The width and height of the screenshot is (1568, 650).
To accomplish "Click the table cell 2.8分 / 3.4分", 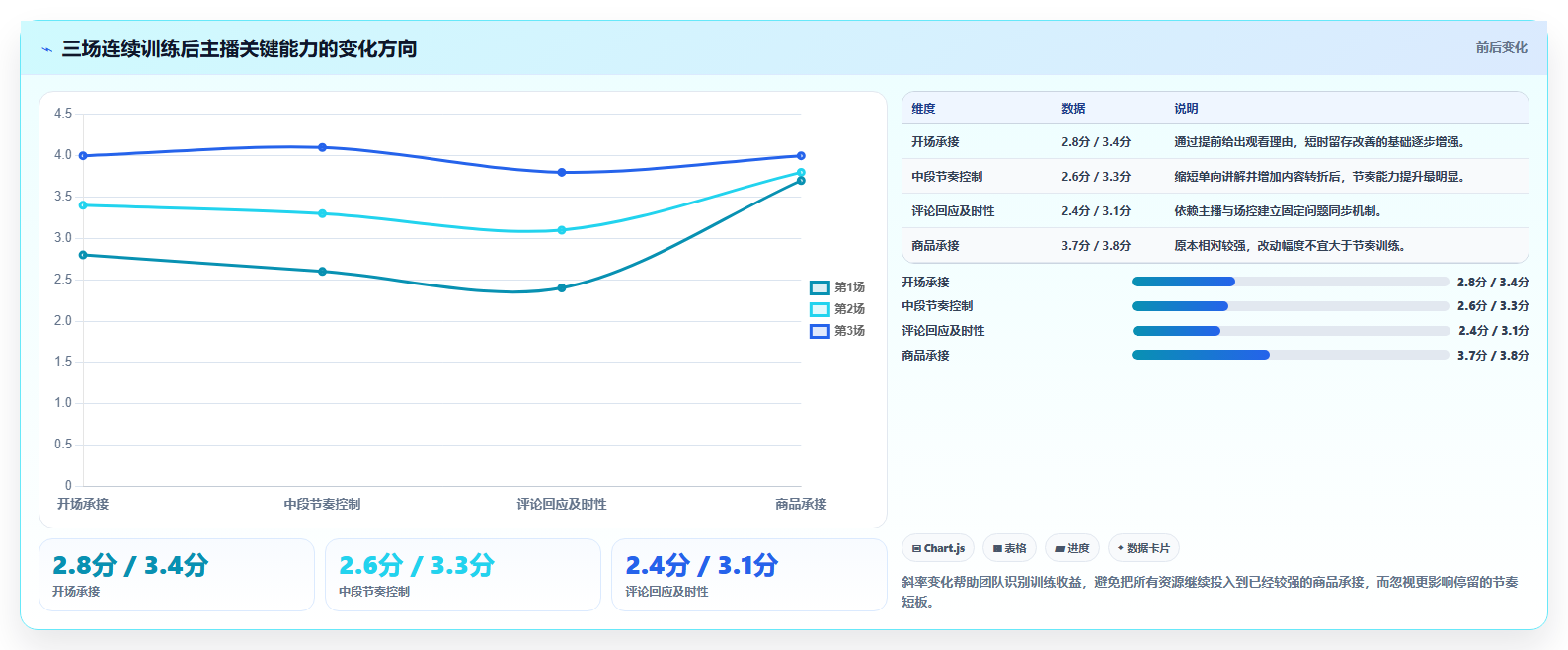I will pos(1096,142).
